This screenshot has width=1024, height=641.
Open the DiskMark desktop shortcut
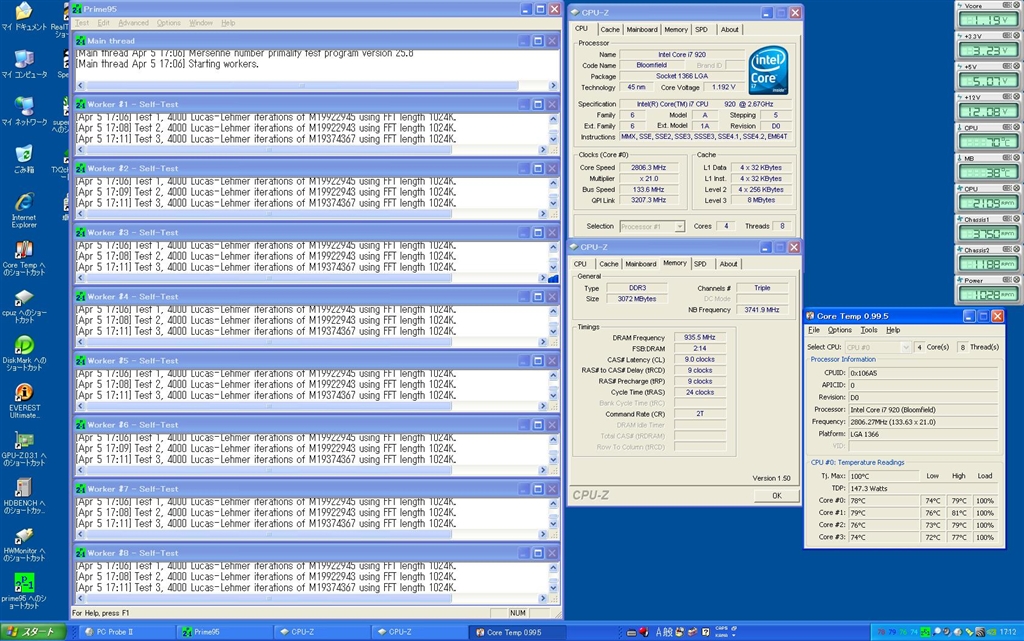23,345
